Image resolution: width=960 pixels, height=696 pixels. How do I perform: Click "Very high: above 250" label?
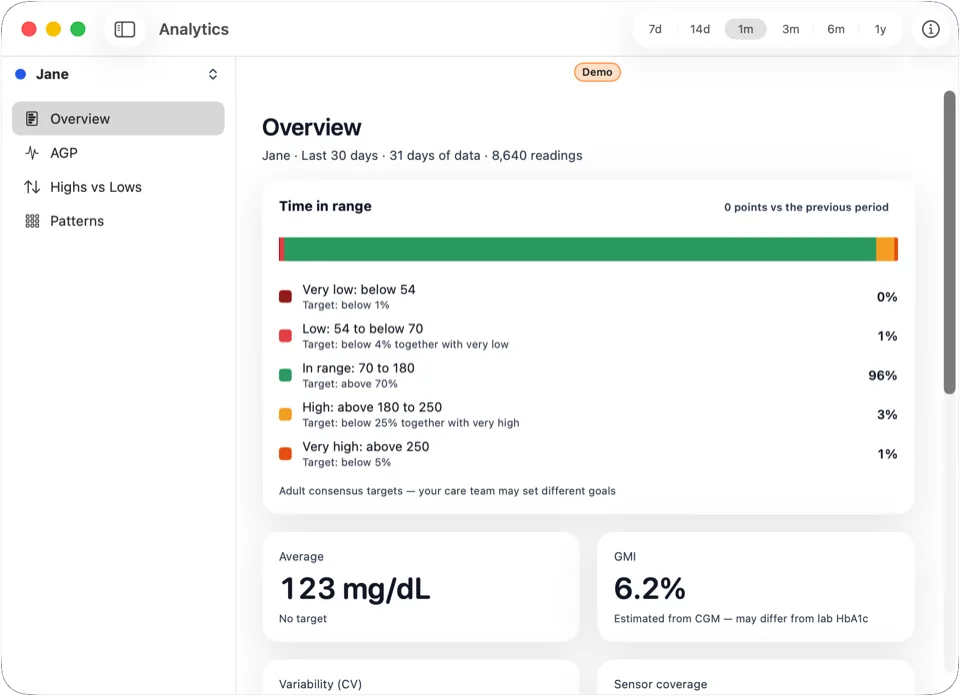(366, 446)
